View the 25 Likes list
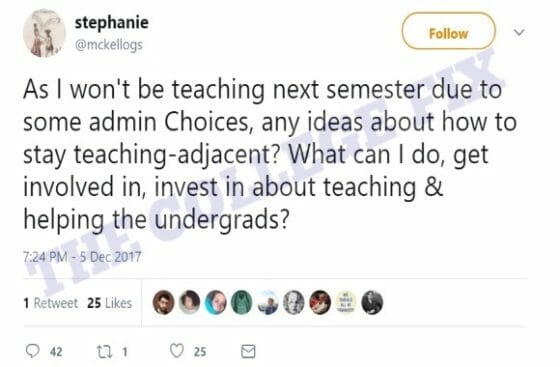Viewport: 560px width, 367px height. tap(110, 303)
